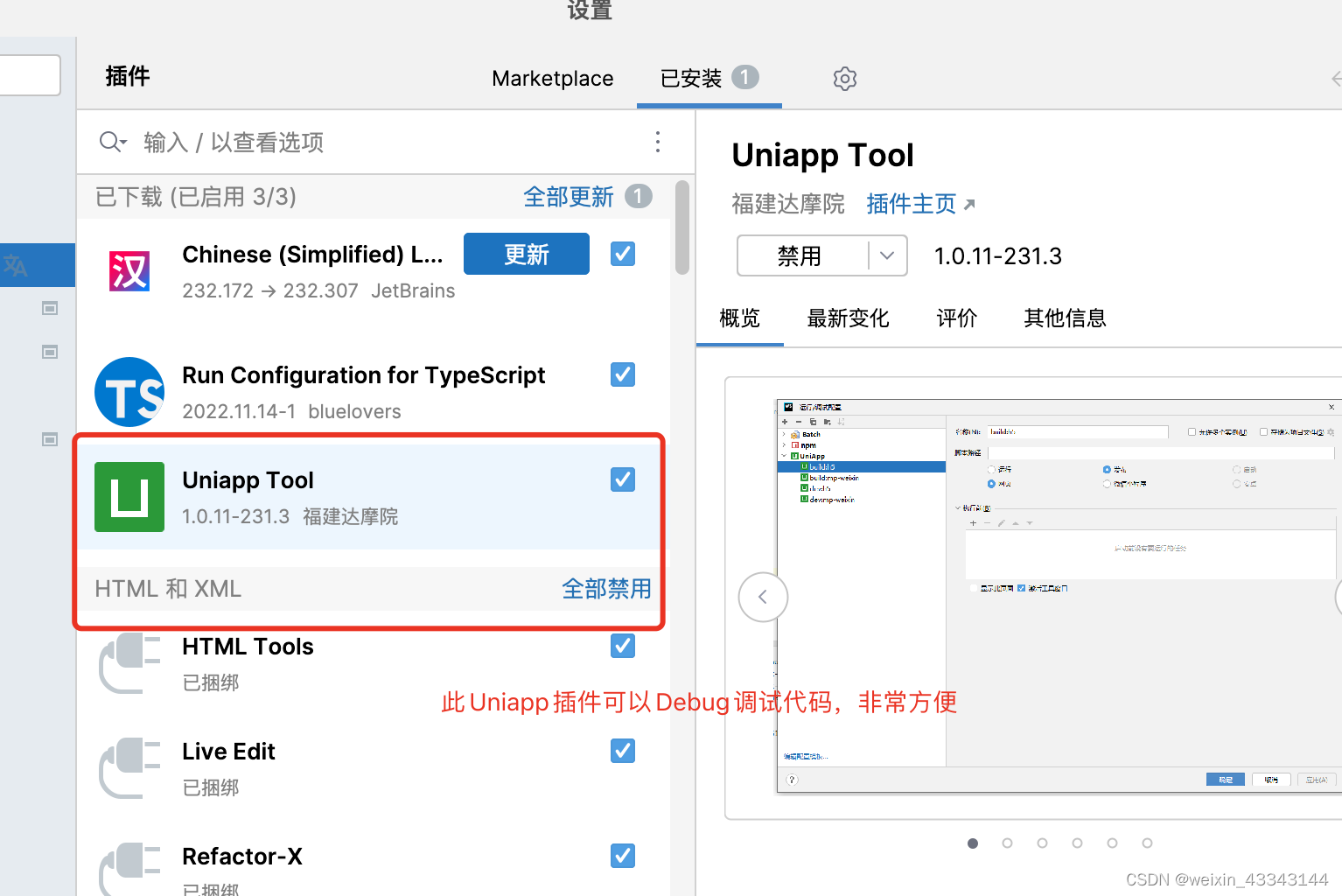Select the second screenshot pagination dot
1342x896 pixels.
1008,843
